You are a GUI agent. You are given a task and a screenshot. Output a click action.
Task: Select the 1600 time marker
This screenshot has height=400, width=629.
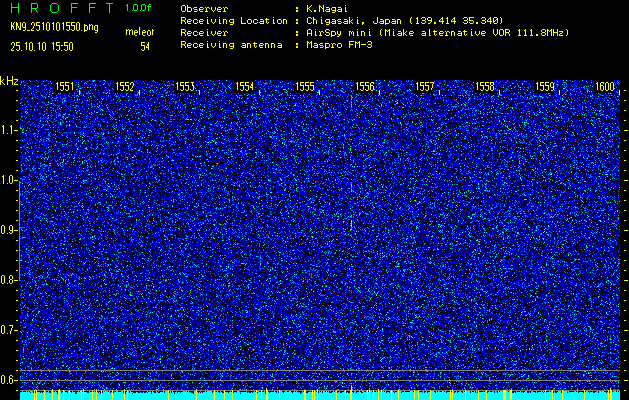[x=604, y=87]
